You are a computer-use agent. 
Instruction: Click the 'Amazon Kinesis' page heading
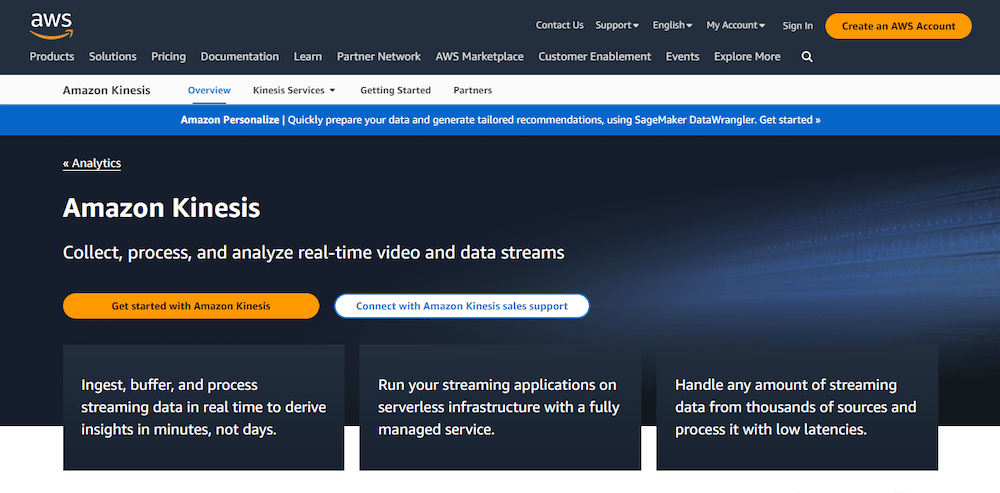[161, 209]
